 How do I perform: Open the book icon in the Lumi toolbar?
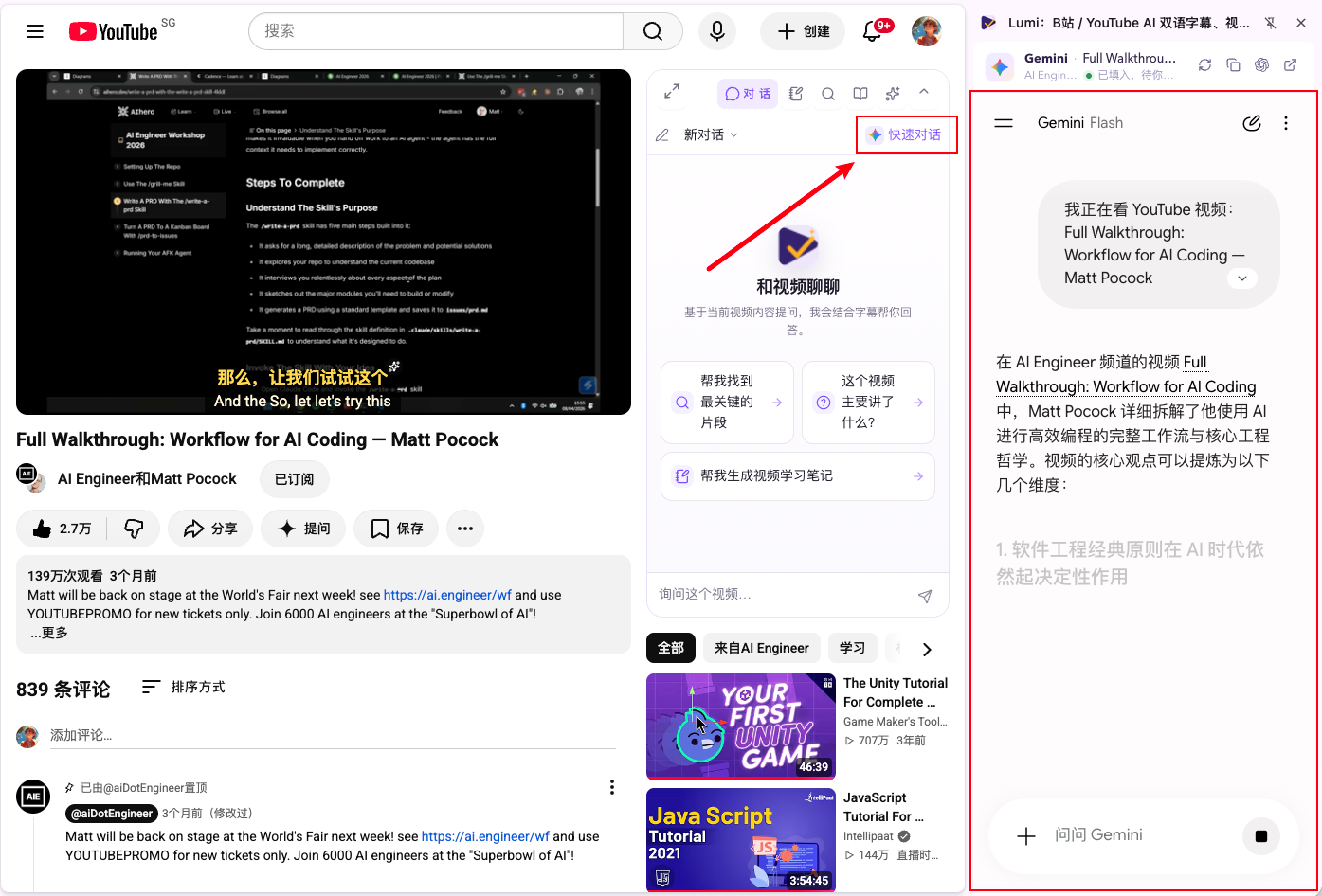point(860,94)
